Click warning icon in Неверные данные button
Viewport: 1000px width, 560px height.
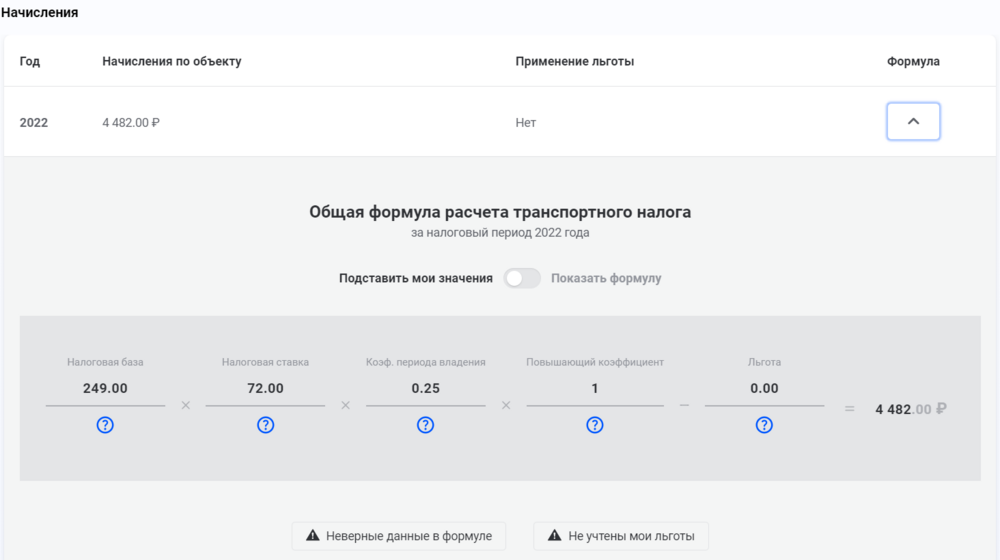[312, 536]
